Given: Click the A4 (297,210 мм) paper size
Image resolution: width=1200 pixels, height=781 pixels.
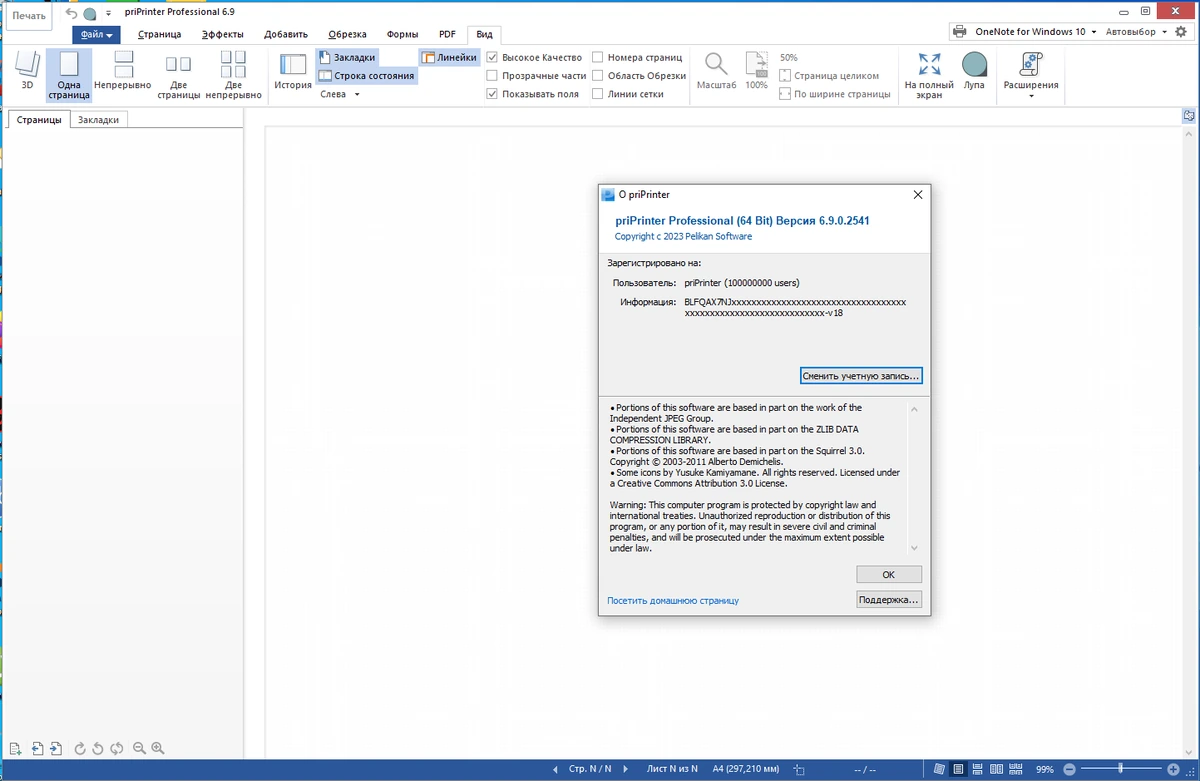Looking at the screenshot, I should pyautogui.click(x=746, y=770).
